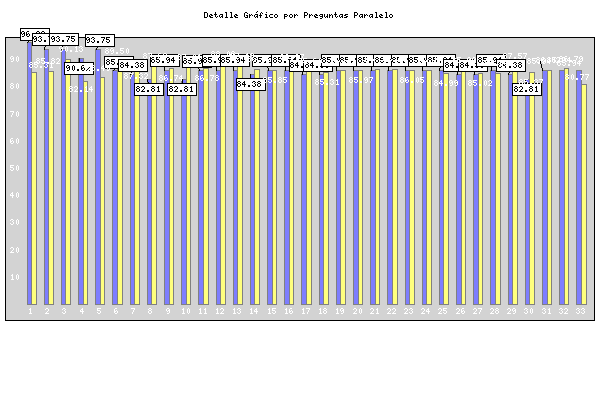Click x-axis question number 1

tap(30, 311)
